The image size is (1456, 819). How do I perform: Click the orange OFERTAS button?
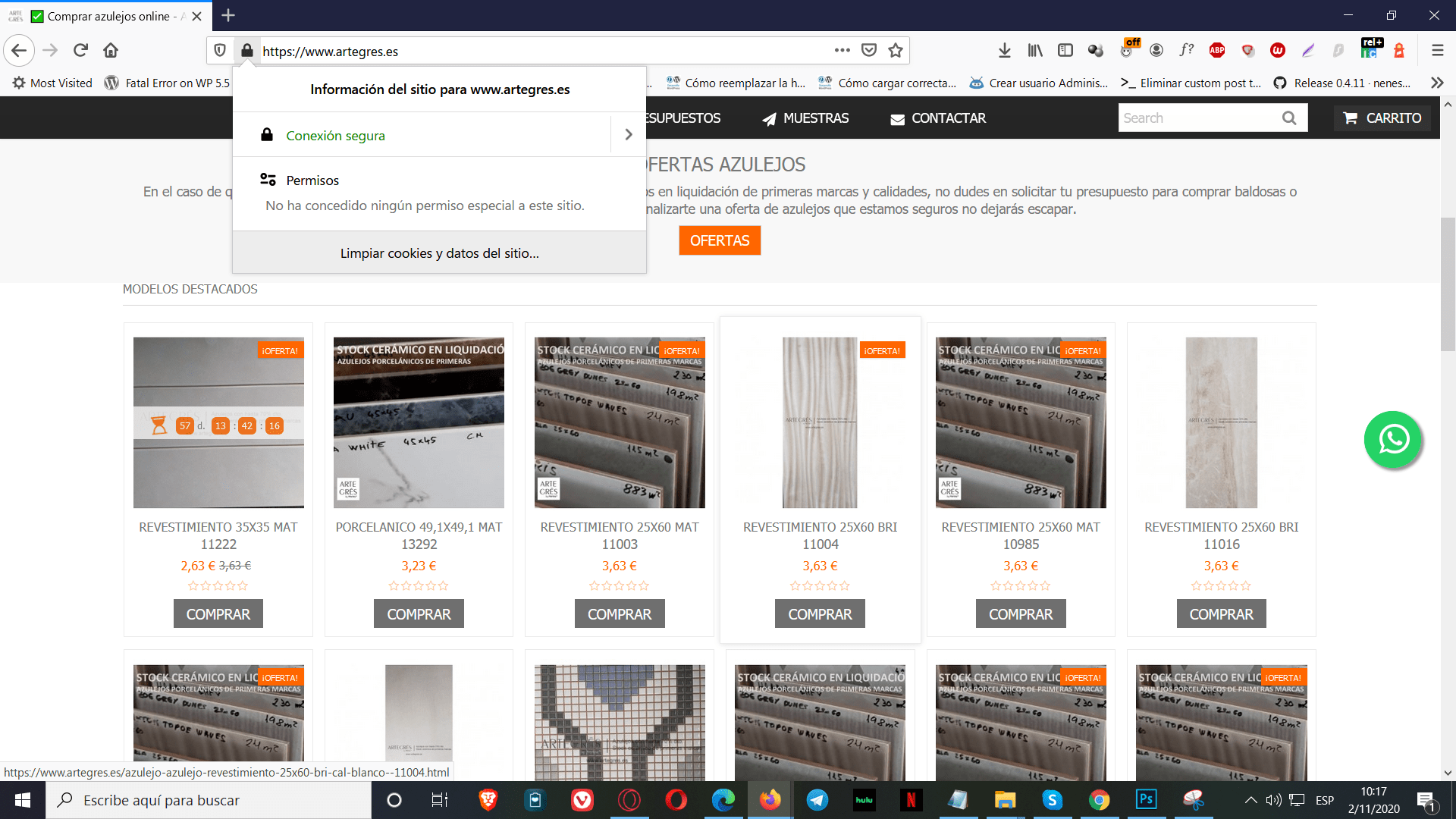720,240
